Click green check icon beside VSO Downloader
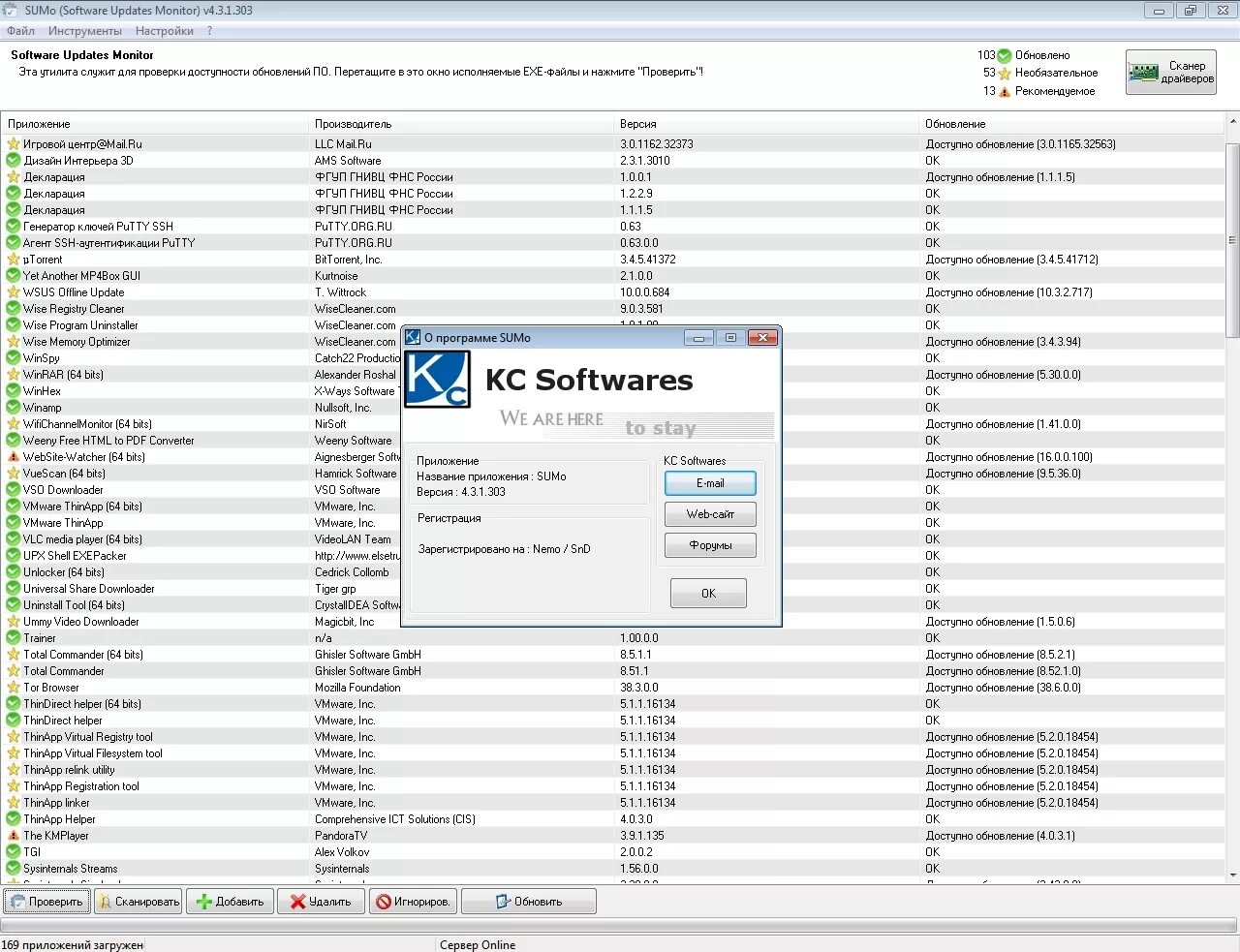 (14, 490)
